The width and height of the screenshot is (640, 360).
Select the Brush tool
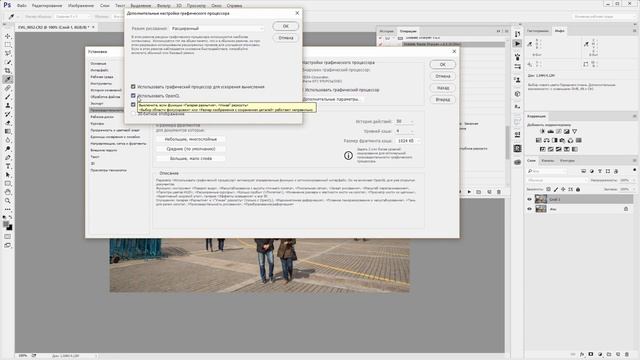coord(8,97)
